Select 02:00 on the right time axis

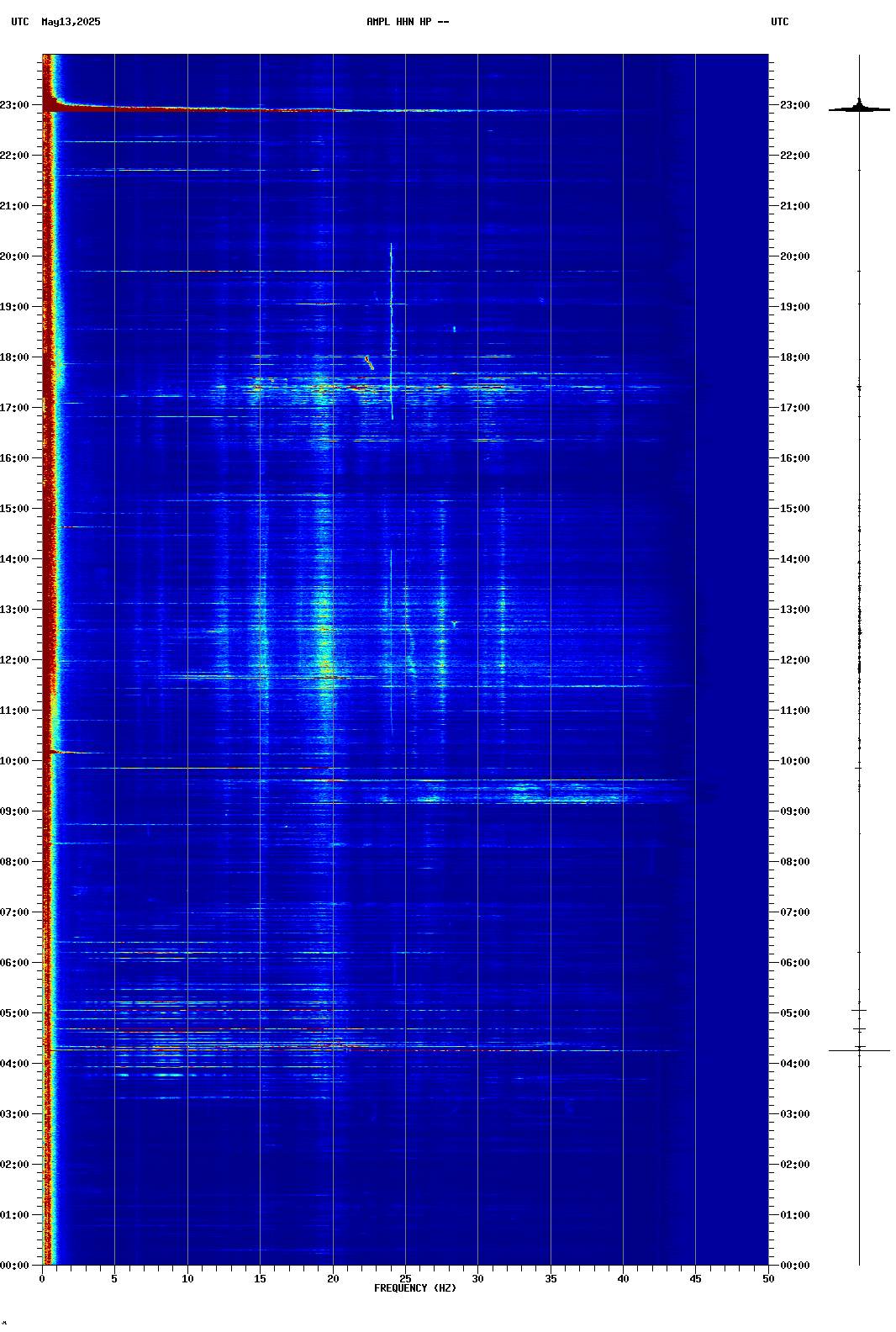[795, 1165]
